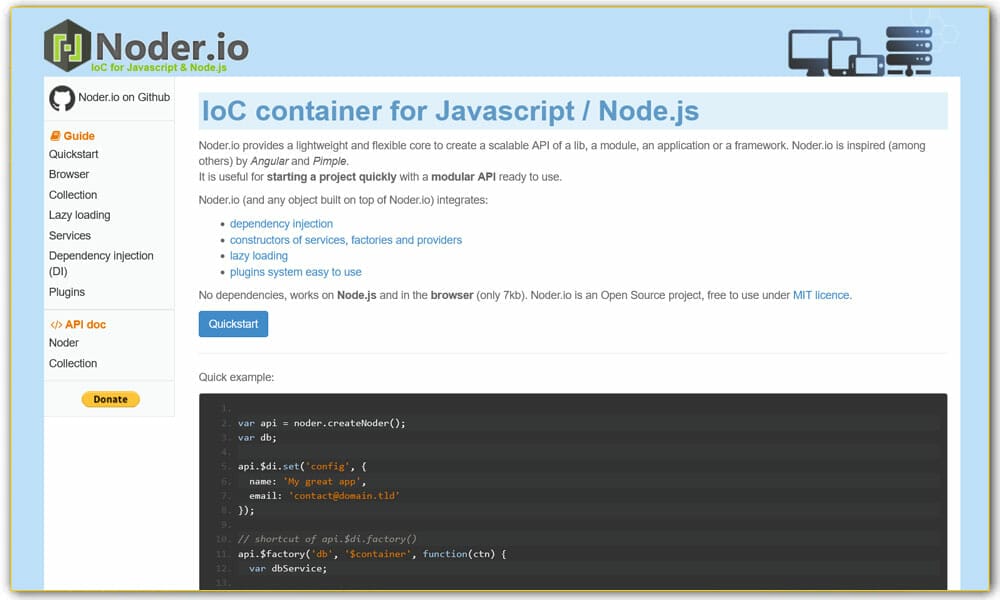Viewport: 1000px width, 600px height.
Task: Open the Plugins page
Action: pyautogui.click(x=67, y=291)
